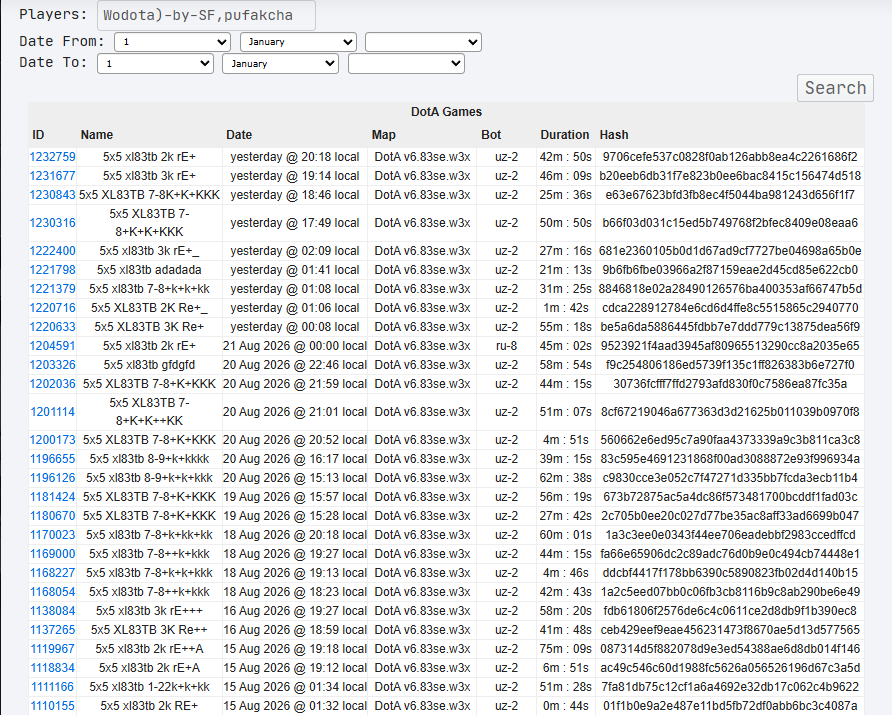
Task: Open game ID 1230843
Action: [52, 195]
